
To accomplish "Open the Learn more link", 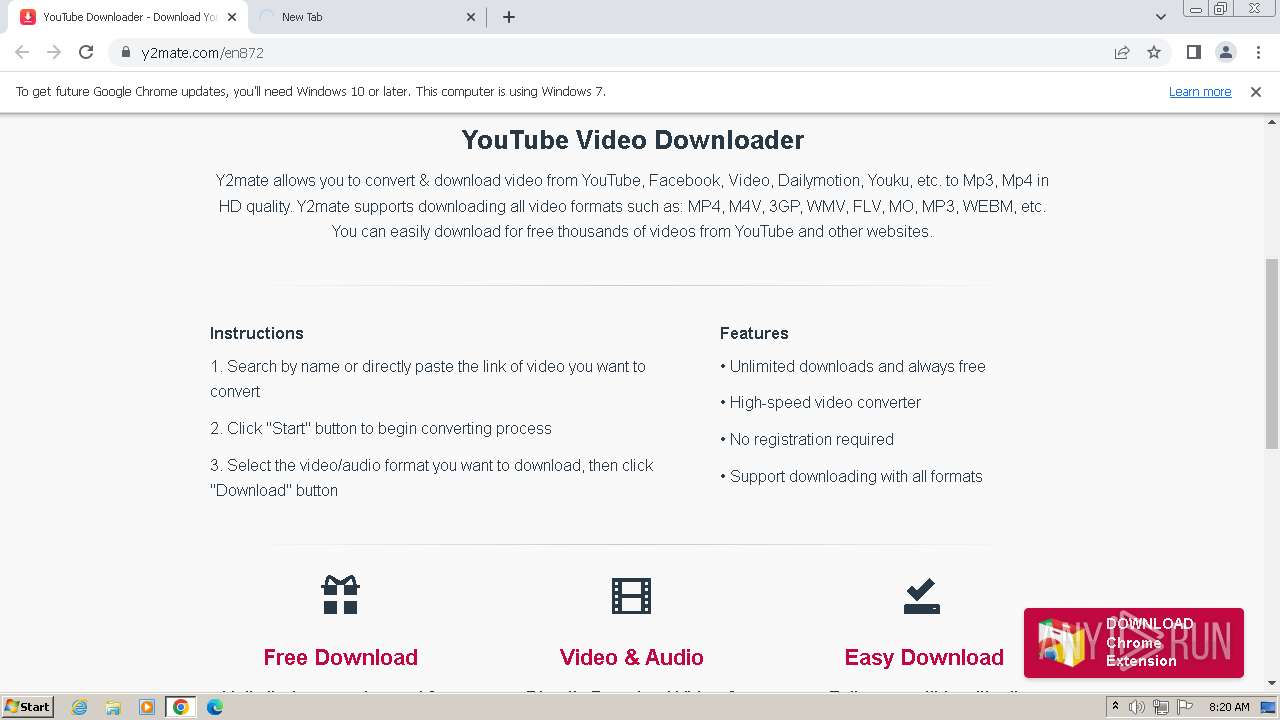I will 1200,91.
